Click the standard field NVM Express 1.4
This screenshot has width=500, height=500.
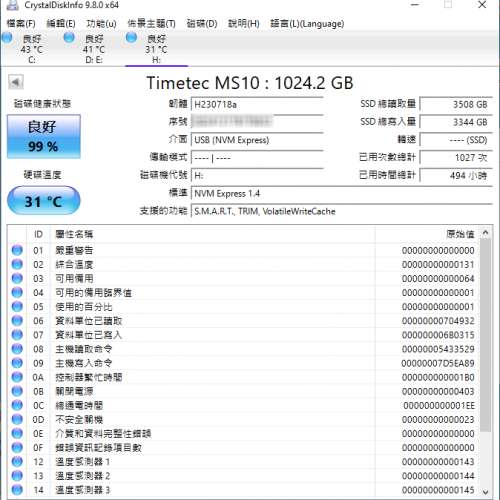(x=342, y=193)
